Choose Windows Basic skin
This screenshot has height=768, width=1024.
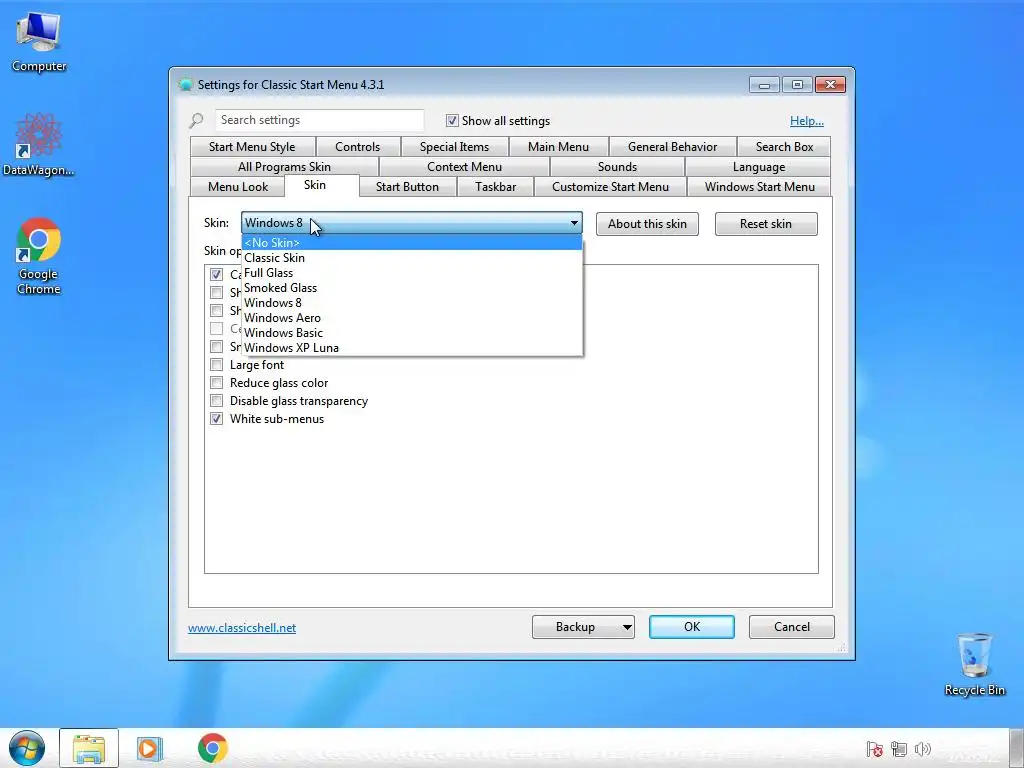click(x=411, y=332)
